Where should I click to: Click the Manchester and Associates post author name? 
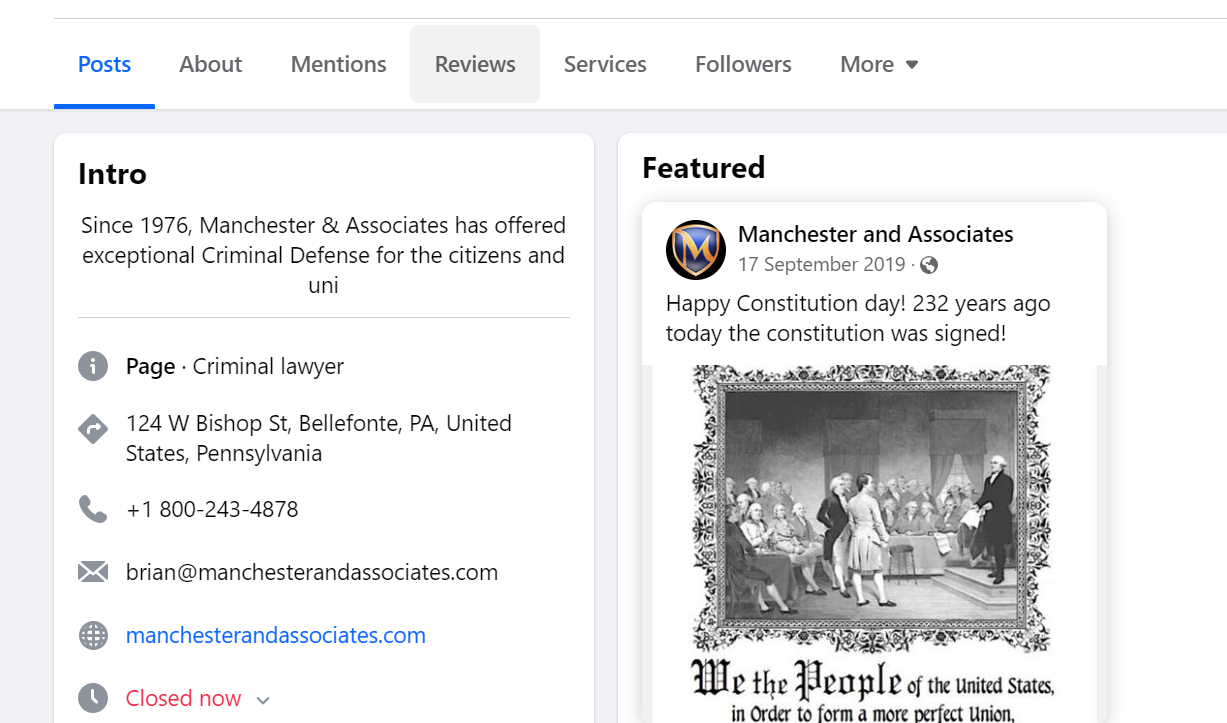(875, 234)
